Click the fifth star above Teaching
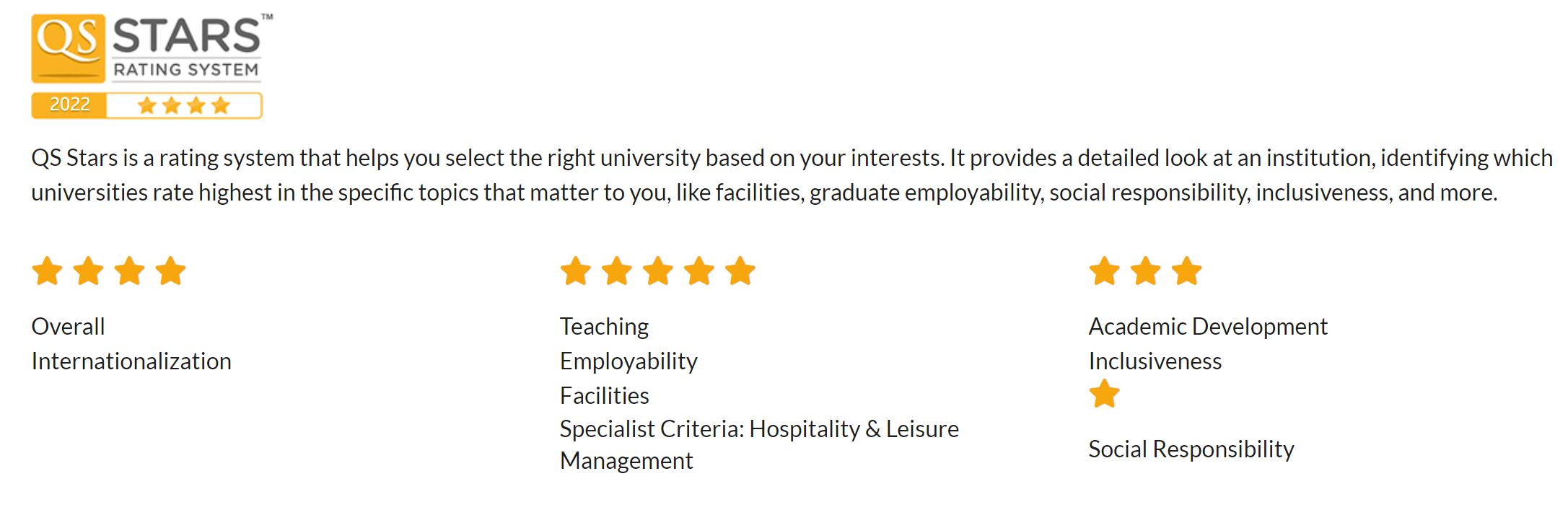The height and width of the screenshot is (528, 1568). (x=740, y=272)
